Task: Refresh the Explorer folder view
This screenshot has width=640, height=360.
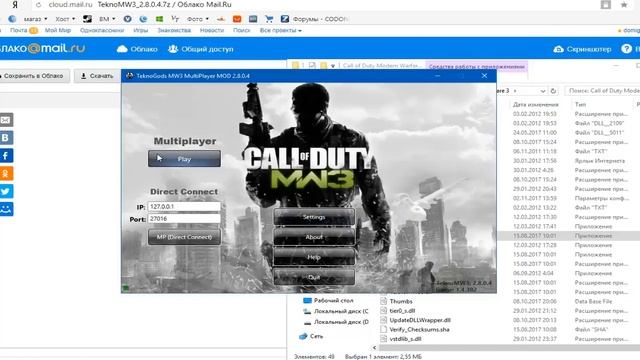Action: (x=553, y=91)
